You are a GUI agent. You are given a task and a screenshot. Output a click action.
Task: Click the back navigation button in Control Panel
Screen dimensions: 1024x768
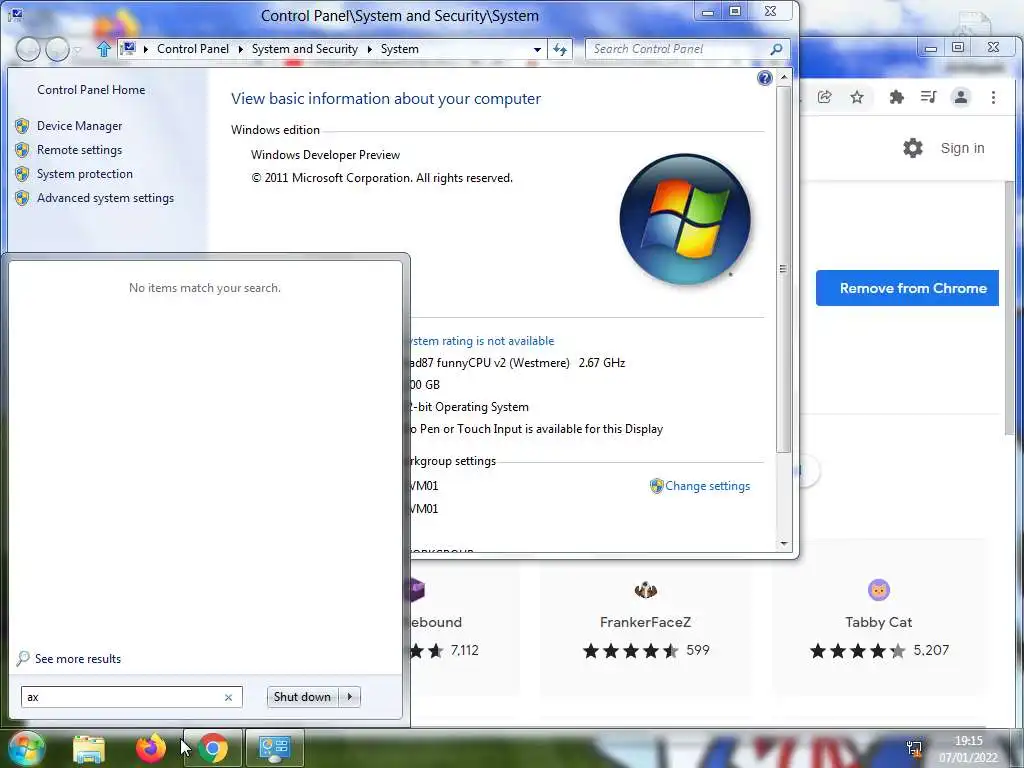[28, 49]
